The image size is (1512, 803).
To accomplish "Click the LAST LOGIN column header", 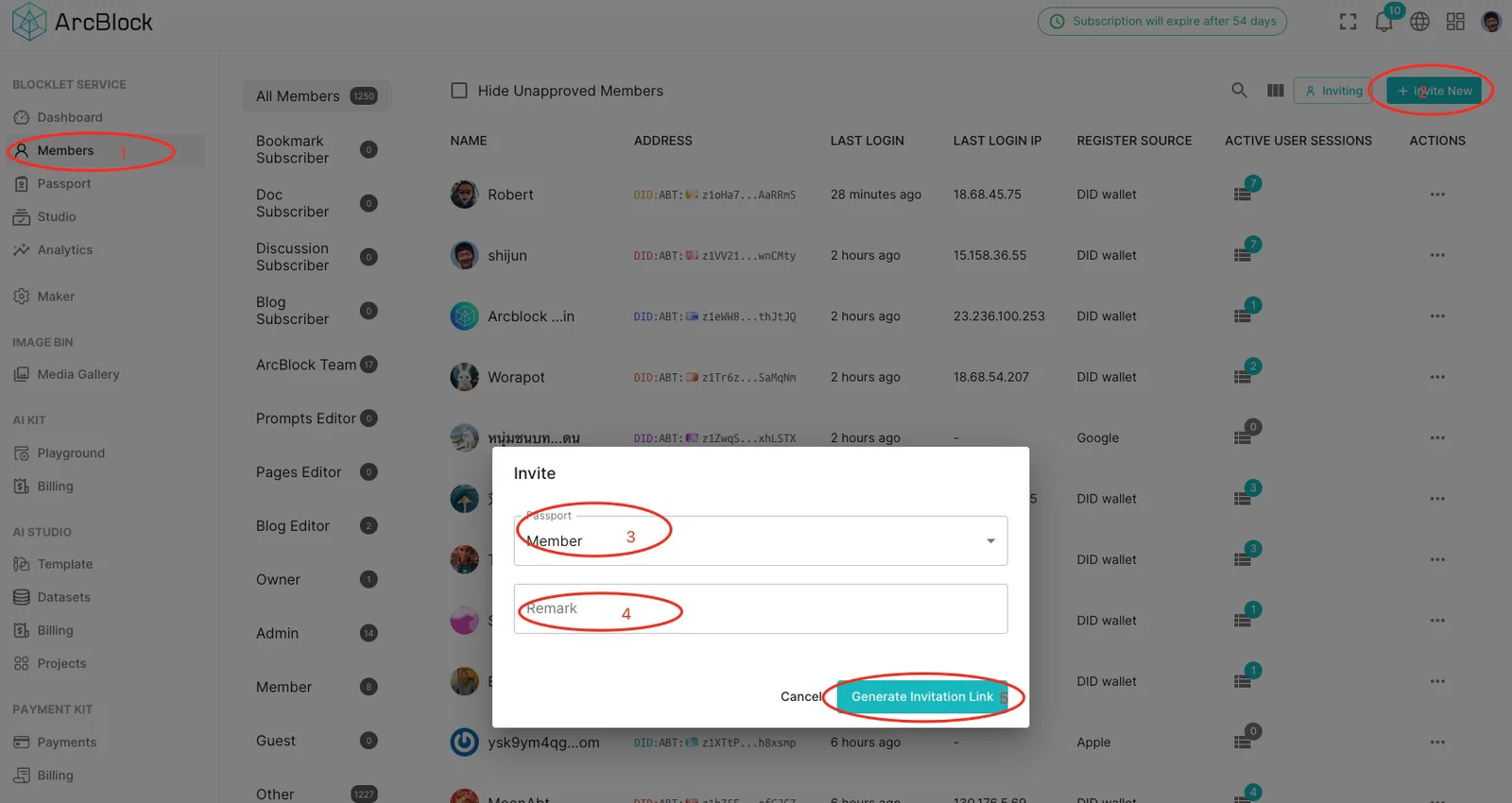I will coord(867,141).
